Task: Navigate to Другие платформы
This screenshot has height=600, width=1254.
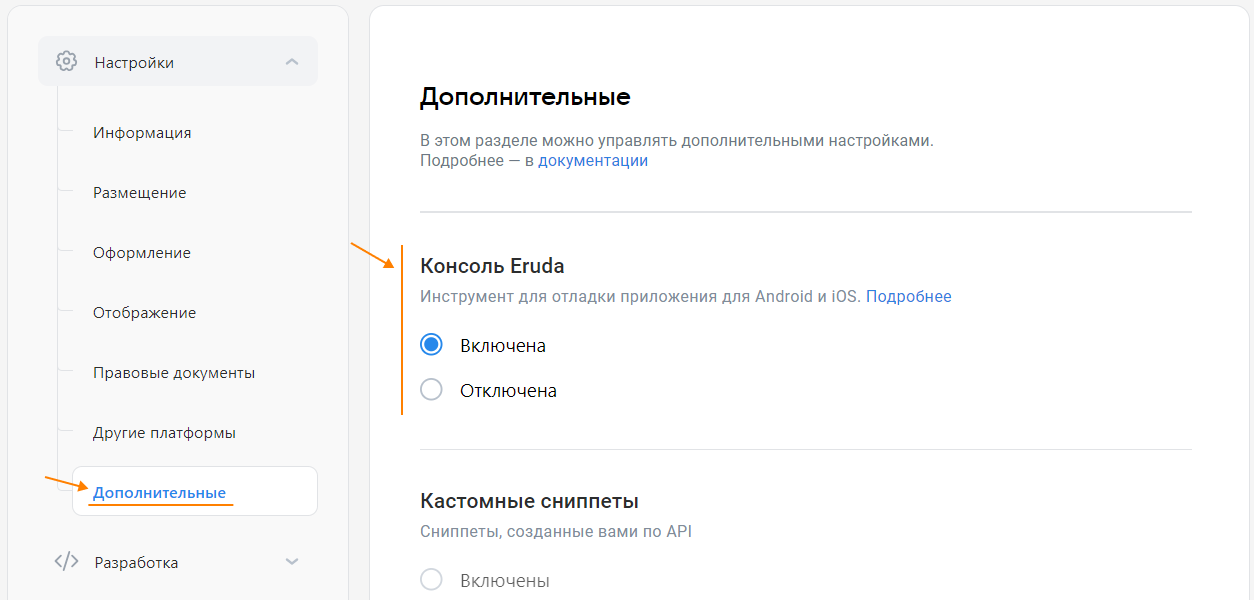Action: click(166, 432)
